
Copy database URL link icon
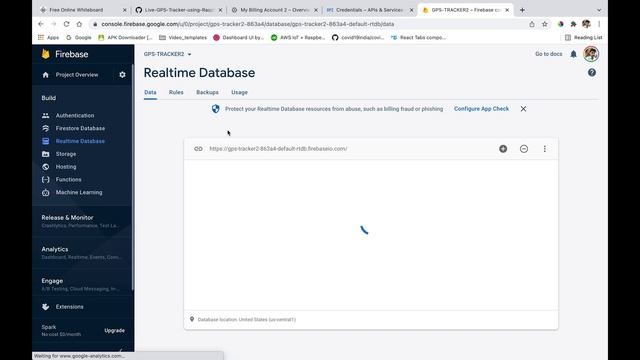[x=198, y=149]
